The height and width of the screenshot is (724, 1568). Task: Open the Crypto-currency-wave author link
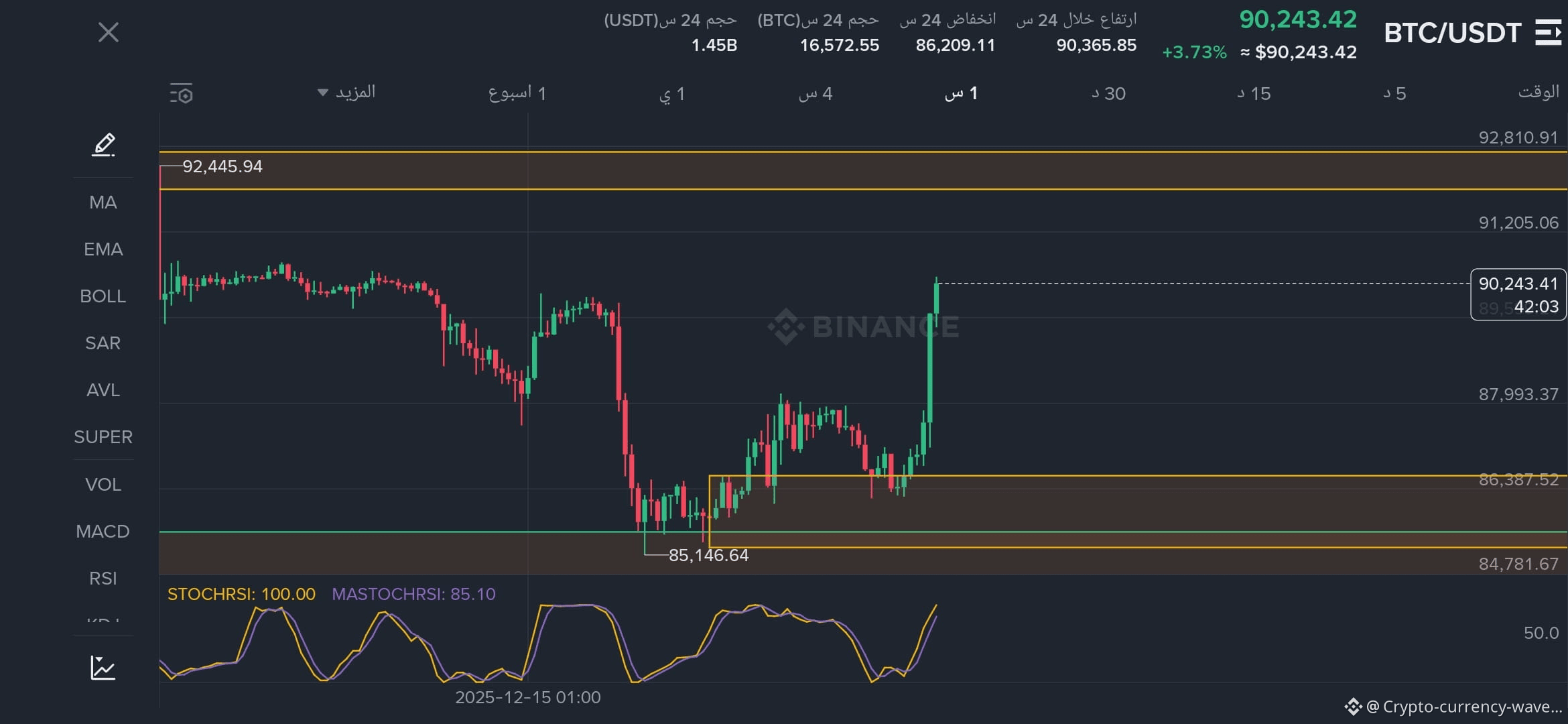(x=1463, y=707)
